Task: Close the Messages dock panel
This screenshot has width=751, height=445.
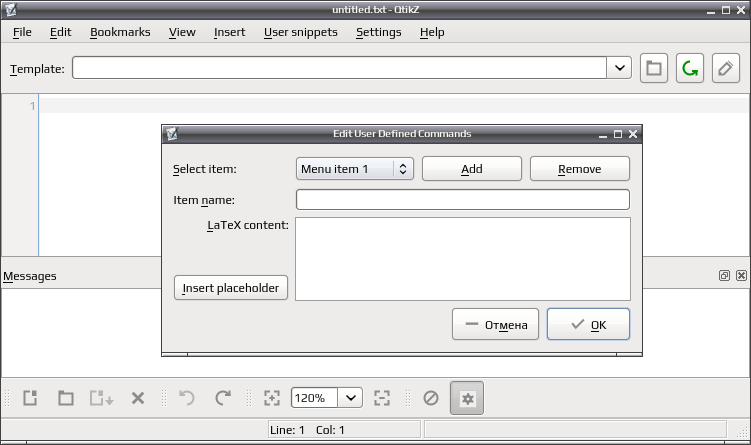Action: point(741,275)
